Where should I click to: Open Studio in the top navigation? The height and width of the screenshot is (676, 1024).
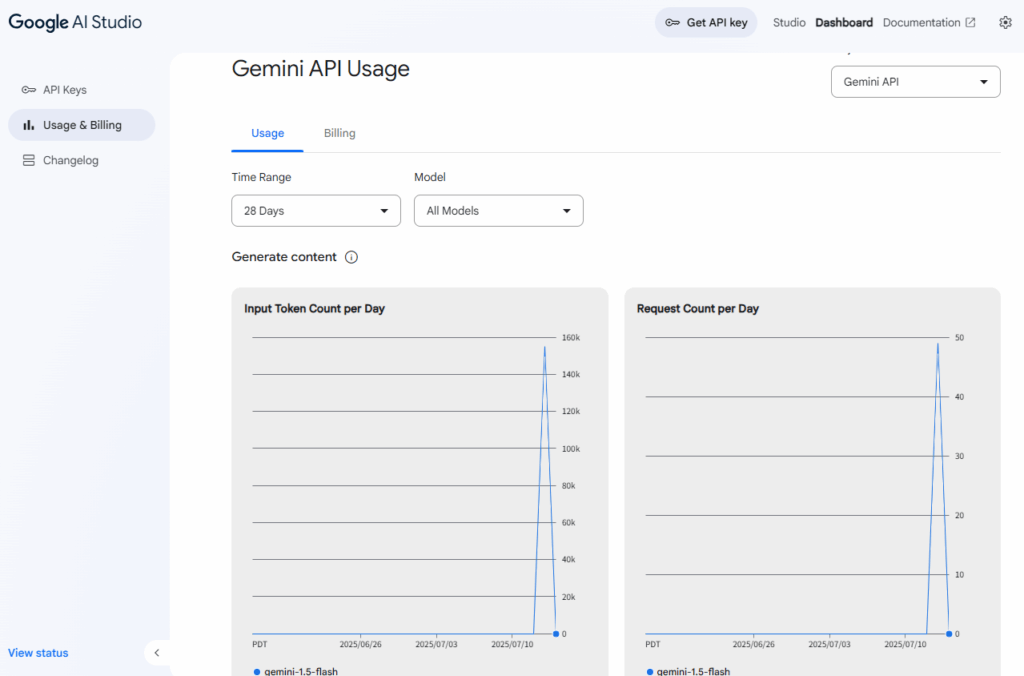pos(789,23)
